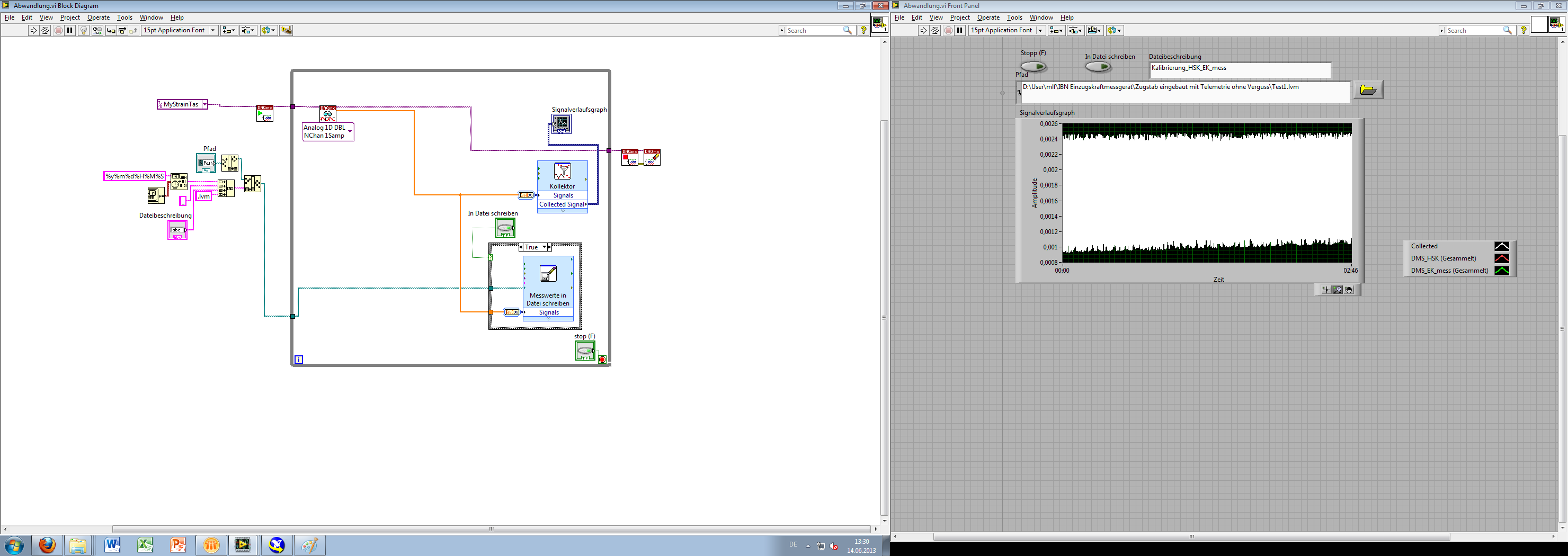Click Clean Up Diagram icon
This screenshot has width=1568, height=556.
tap(286, 30)
